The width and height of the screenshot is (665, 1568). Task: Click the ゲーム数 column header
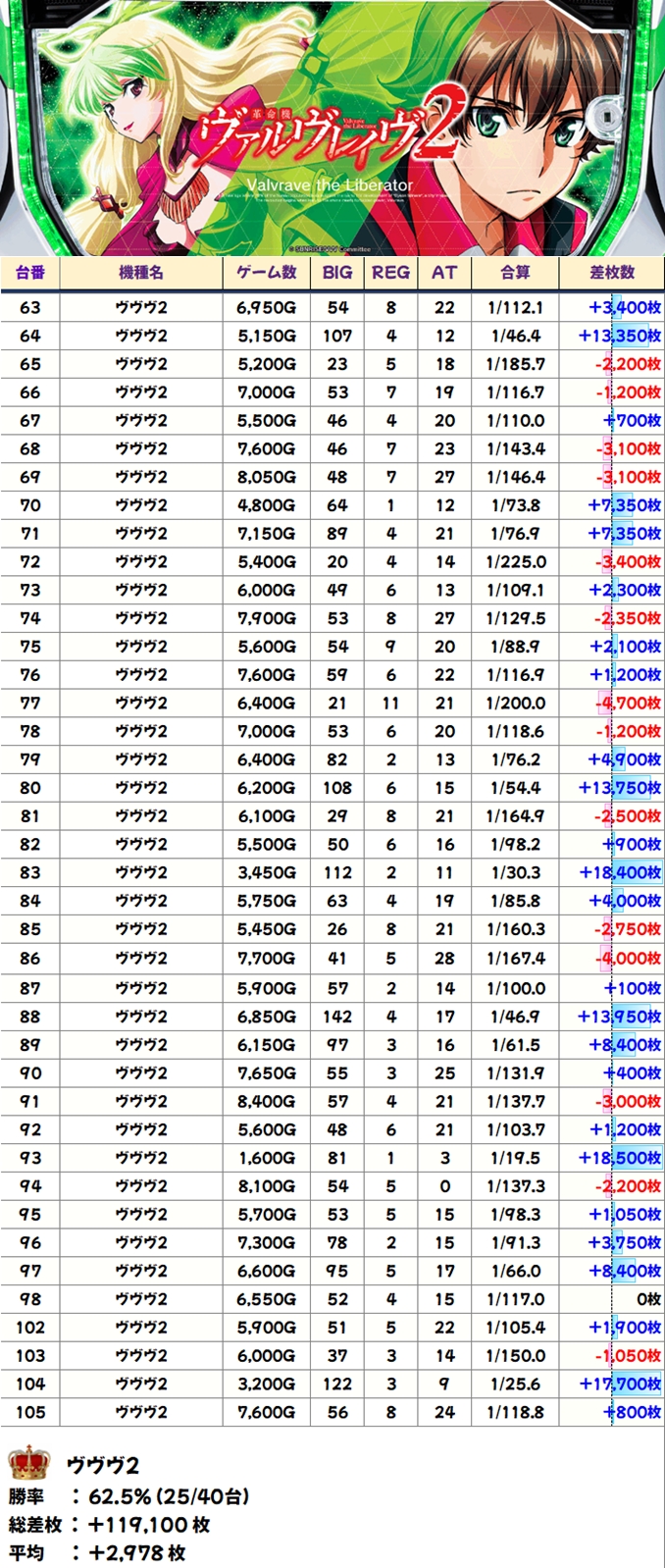[x=266, y=273]
